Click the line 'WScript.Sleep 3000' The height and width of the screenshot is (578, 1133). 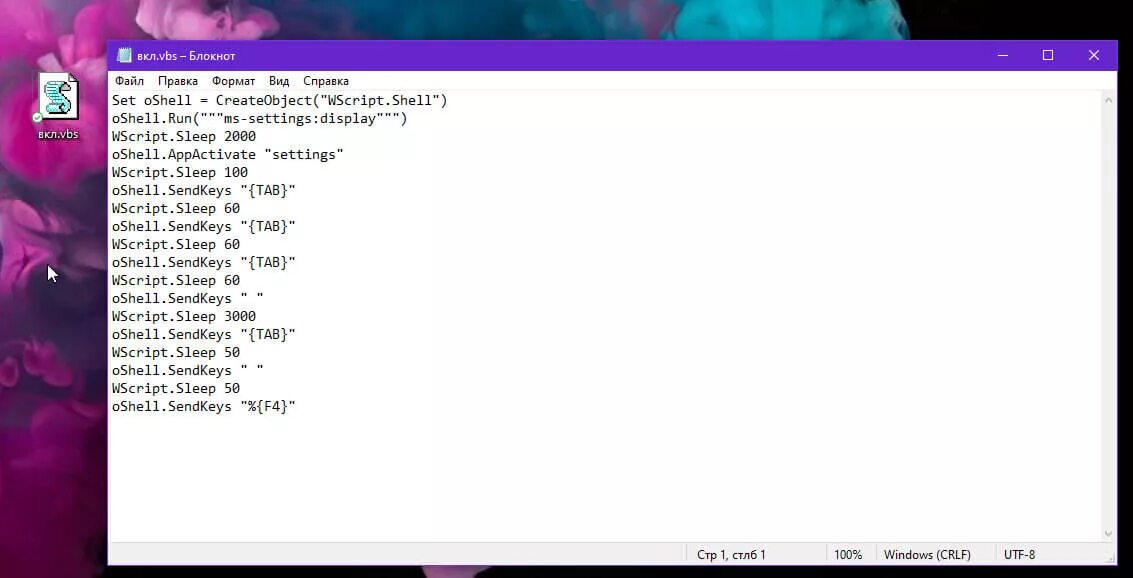pyautogui.click(x=184, y=316)
